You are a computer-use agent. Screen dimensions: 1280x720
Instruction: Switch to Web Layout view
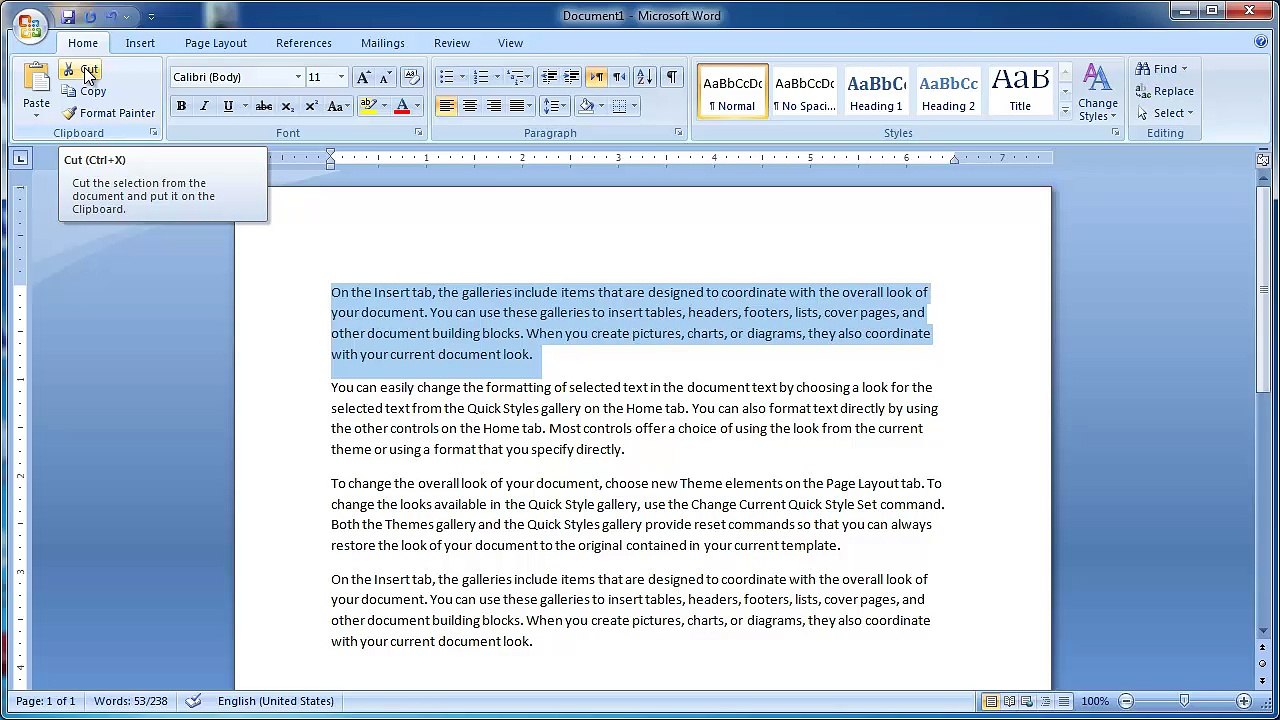click(x=1028, y=701)
